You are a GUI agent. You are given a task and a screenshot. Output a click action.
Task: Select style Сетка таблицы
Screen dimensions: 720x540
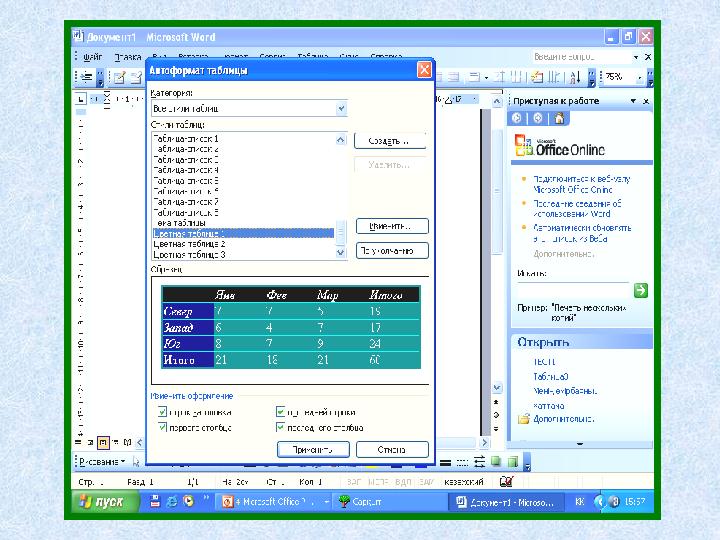click(x=180, y=223)
